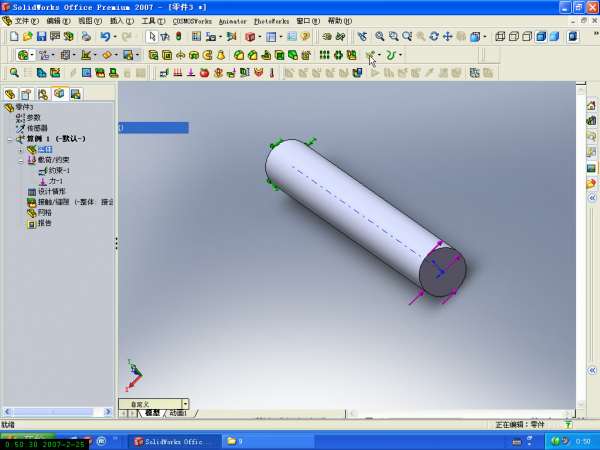The height and width of the screenshot is (450, 600).
Task: Open the folder 9 taskbar button
Action: click(269, 441)
